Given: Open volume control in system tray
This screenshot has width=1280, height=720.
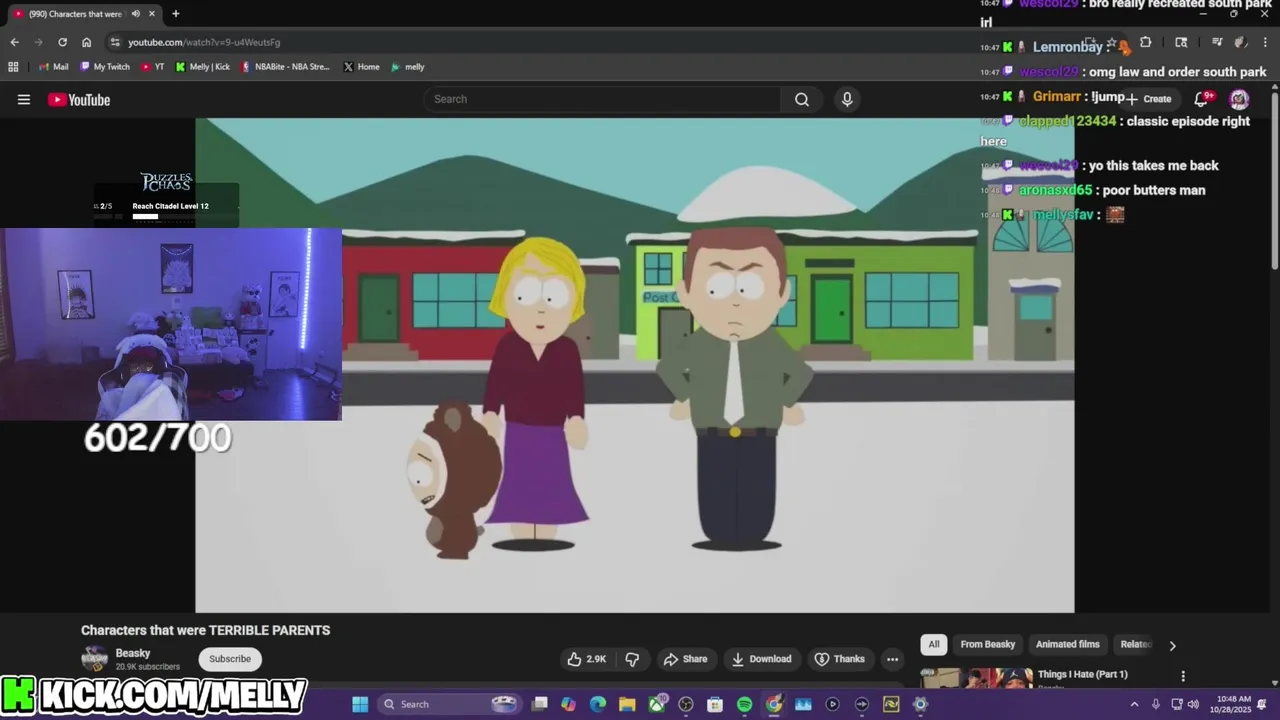Looking at the screenshot, I should pos(1193,704).
